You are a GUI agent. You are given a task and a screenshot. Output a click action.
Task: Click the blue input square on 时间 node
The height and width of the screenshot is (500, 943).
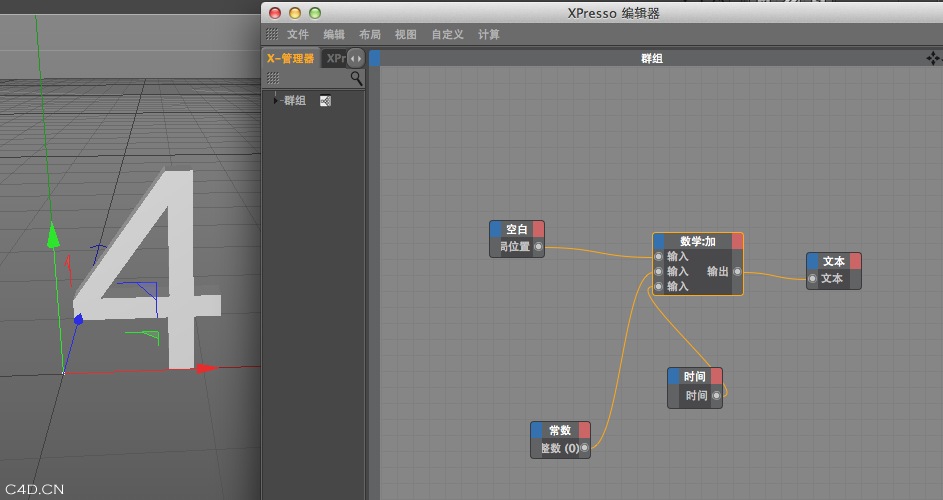(x=674, y=377)
